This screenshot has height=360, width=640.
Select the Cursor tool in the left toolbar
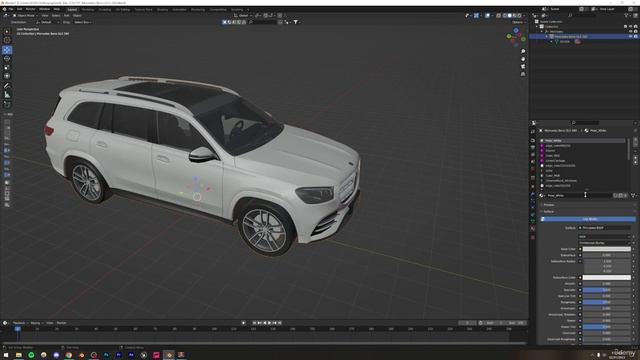pos(7,40)
